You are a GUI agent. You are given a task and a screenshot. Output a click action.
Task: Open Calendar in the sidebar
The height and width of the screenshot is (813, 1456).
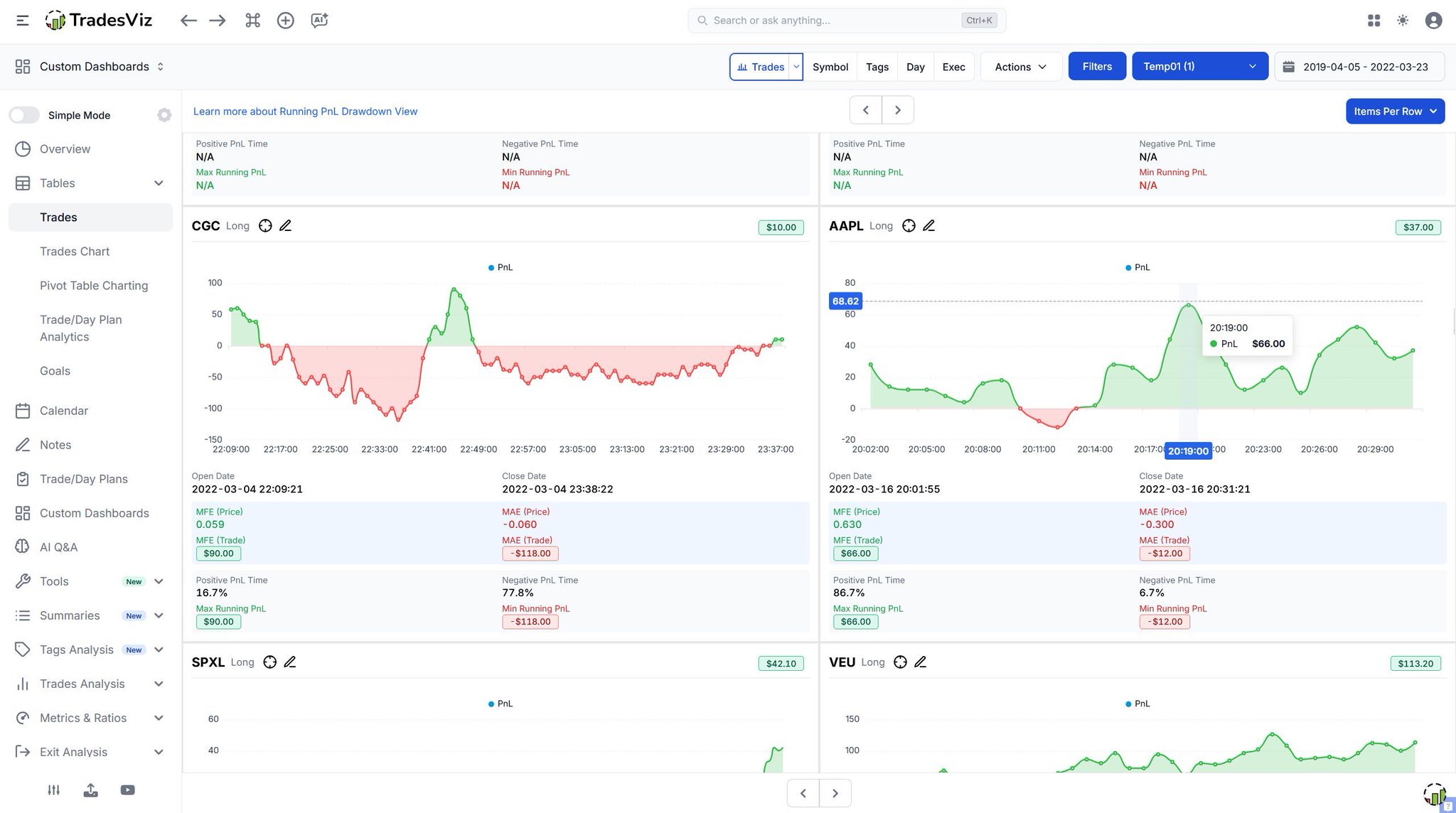point(90,411)
